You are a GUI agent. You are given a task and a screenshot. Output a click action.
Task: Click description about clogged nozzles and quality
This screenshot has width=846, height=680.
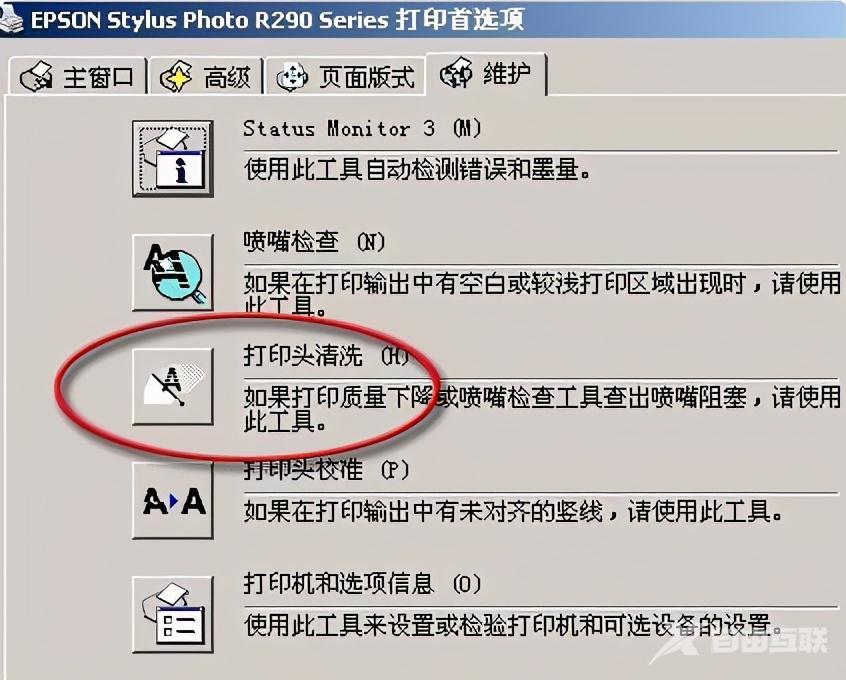click(x=542, y=409)
